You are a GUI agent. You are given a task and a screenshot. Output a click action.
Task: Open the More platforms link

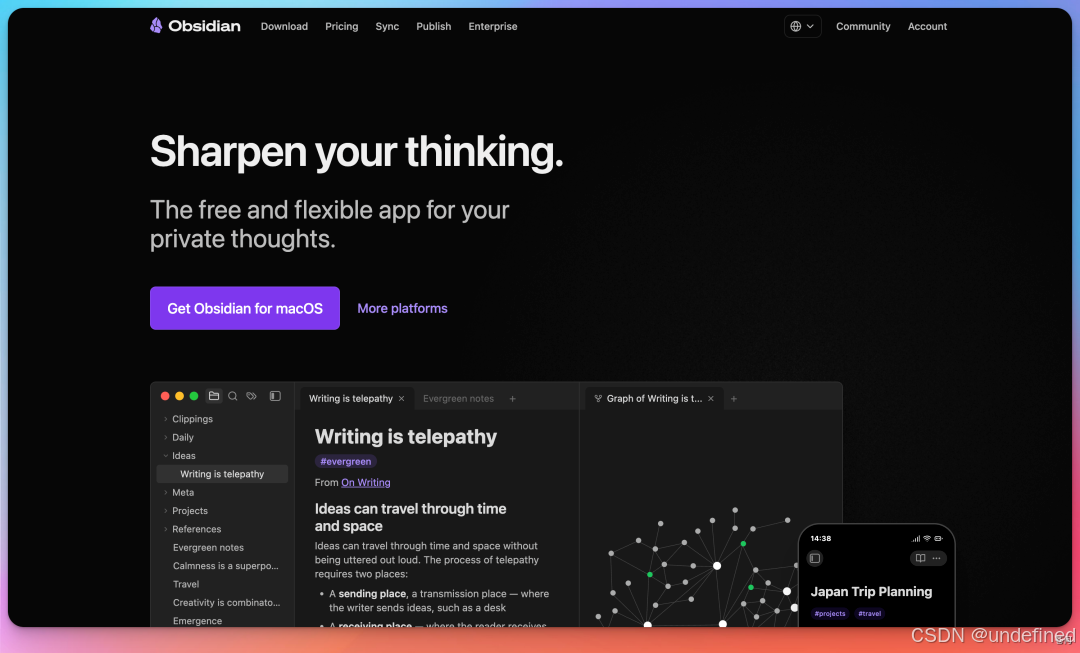[402, 308]
